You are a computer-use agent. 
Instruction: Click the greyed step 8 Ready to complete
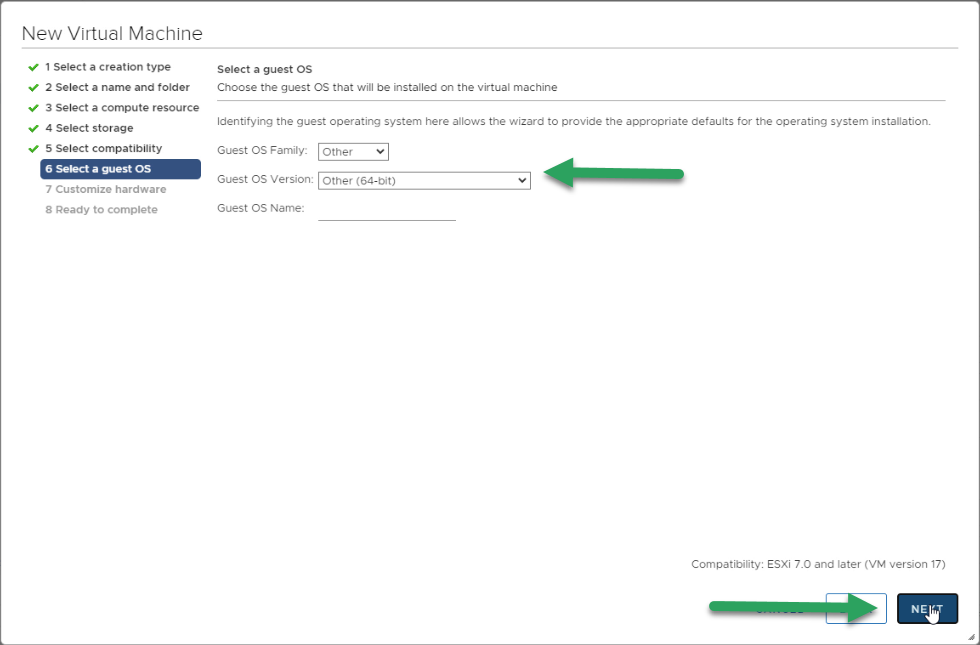tap(101, 209)
